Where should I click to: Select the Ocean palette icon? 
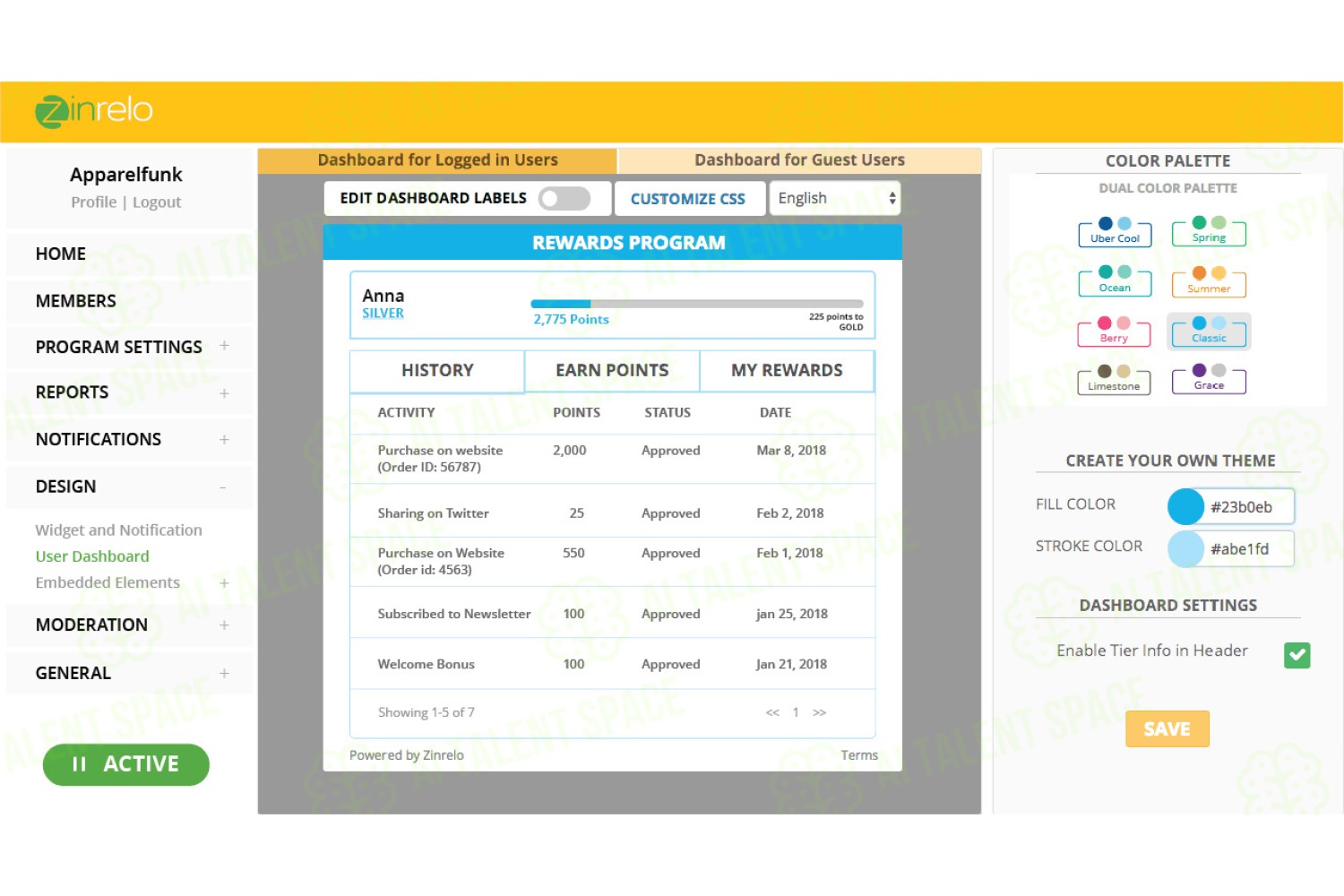point(1115,280)
